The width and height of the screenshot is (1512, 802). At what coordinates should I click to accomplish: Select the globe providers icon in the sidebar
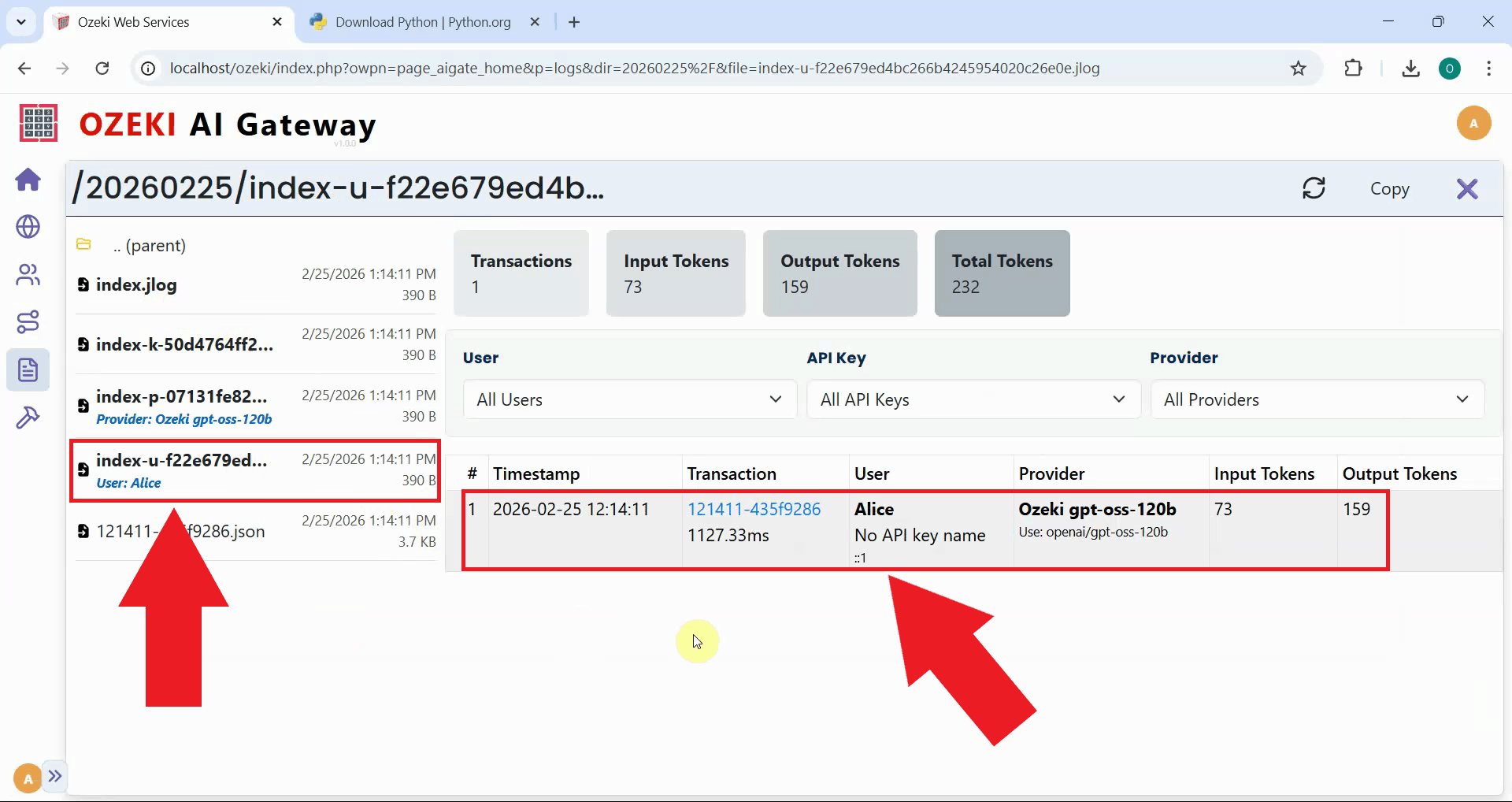[x=28, y=227]
